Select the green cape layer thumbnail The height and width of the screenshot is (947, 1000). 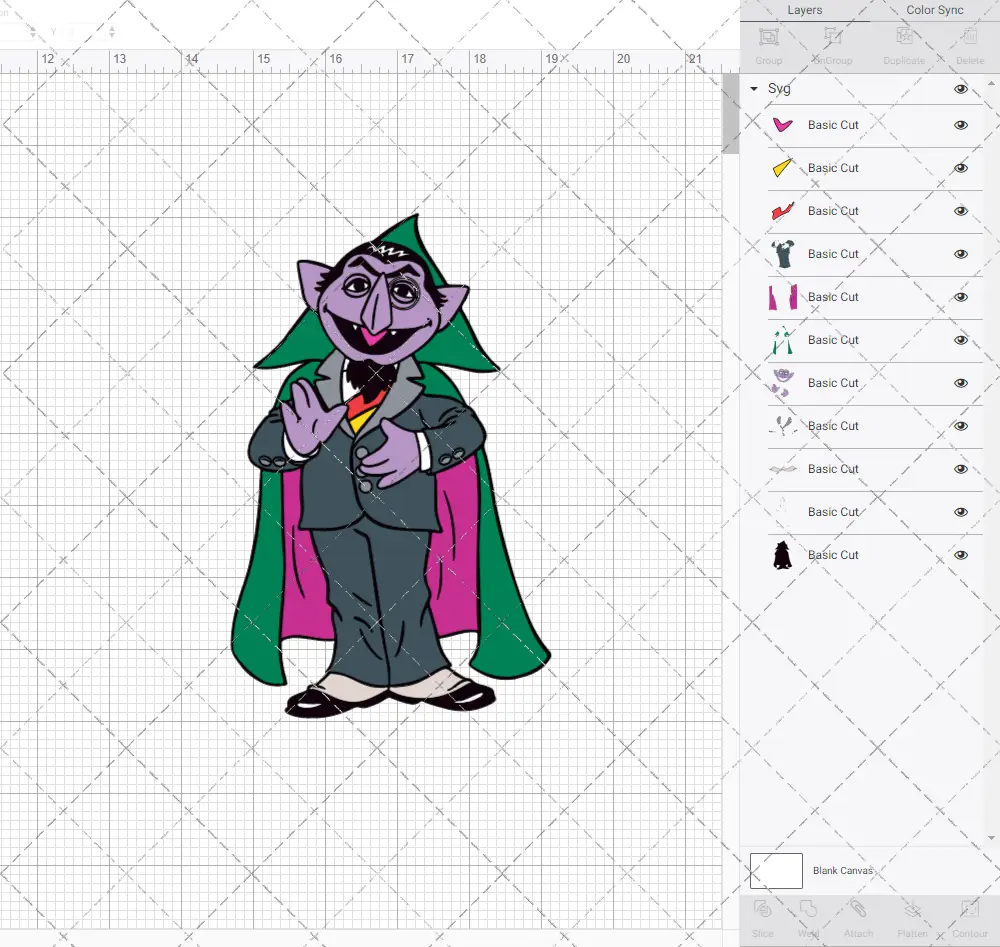pos(783,340)
